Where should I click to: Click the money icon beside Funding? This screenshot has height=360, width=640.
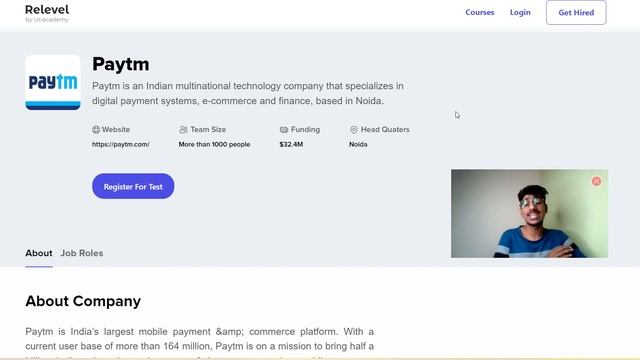(284, 129)
